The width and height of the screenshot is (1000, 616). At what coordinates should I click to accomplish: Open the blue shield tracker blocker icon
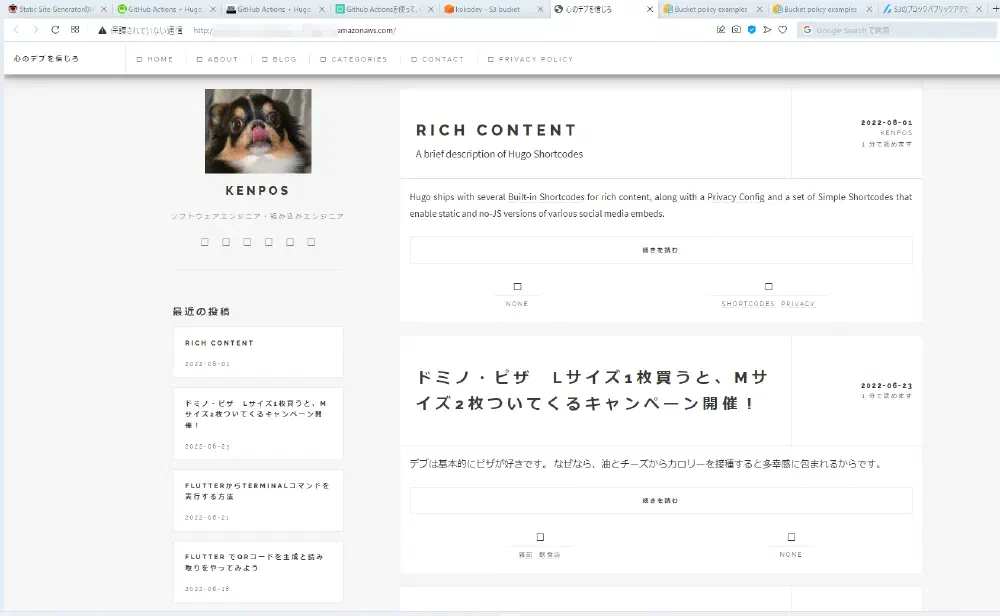point(752,30)
